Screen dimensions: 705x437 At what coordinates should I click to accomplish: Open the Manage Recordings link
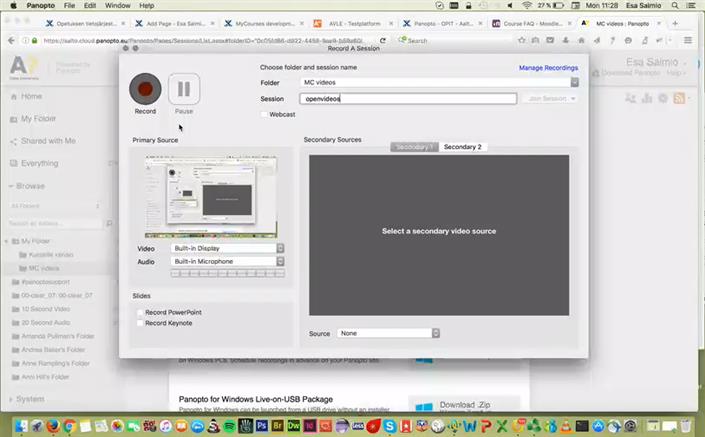(x=548, y=68)
